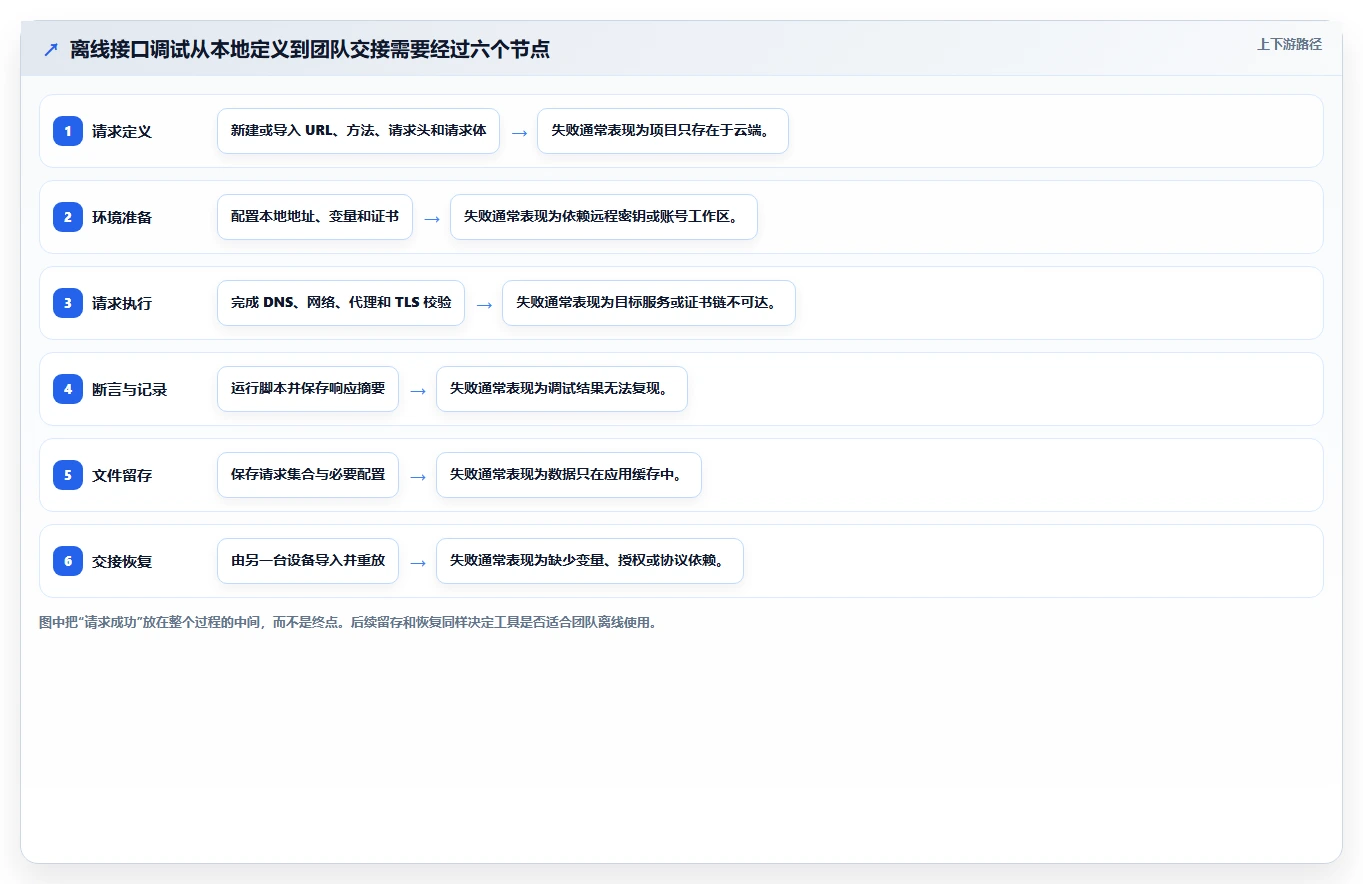Click step label 请求执行
The height and width of the screenshot is (884, 1363).
coord(122,303)
